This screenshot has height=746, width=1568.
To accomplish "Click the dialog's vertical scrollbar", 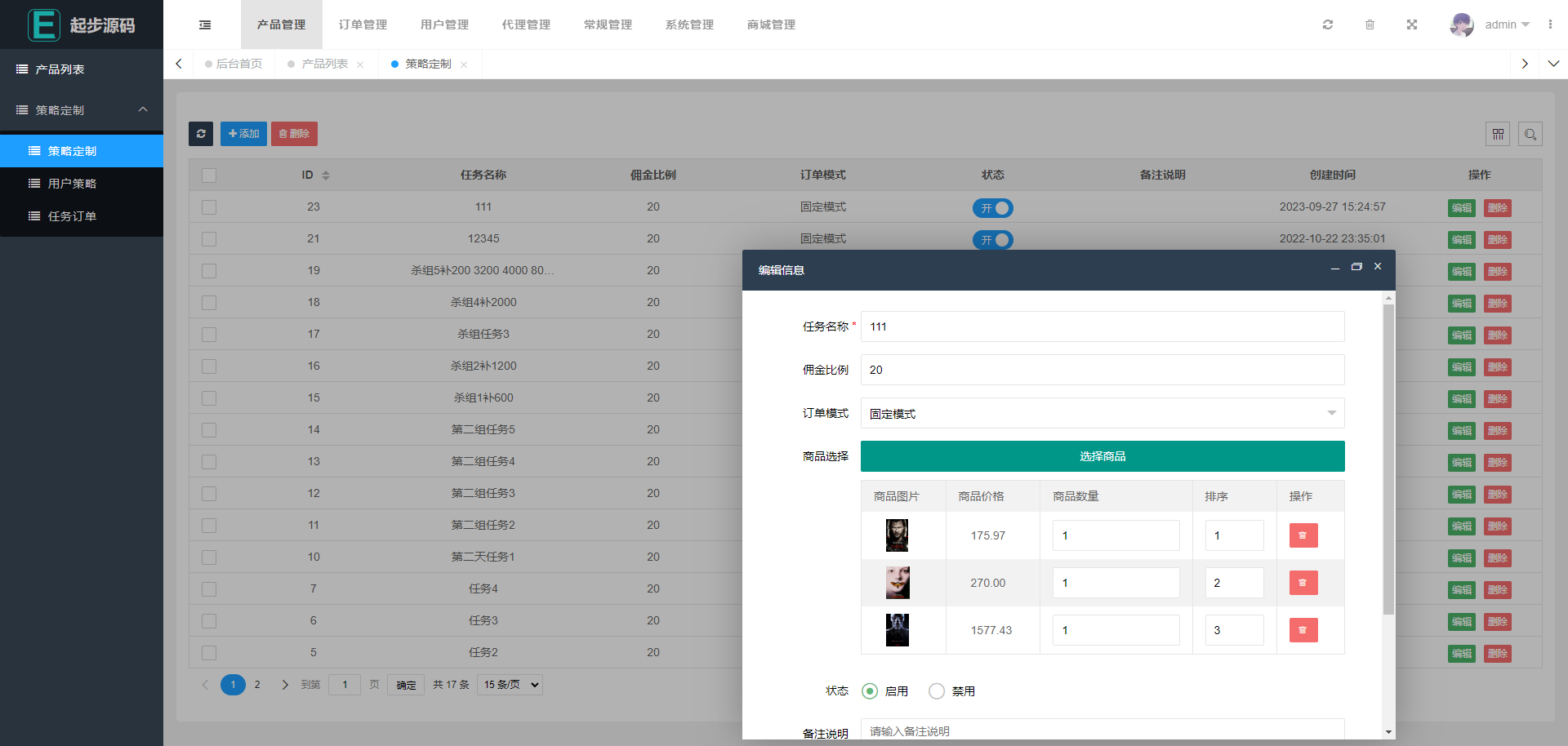I will pos(1388,457).
